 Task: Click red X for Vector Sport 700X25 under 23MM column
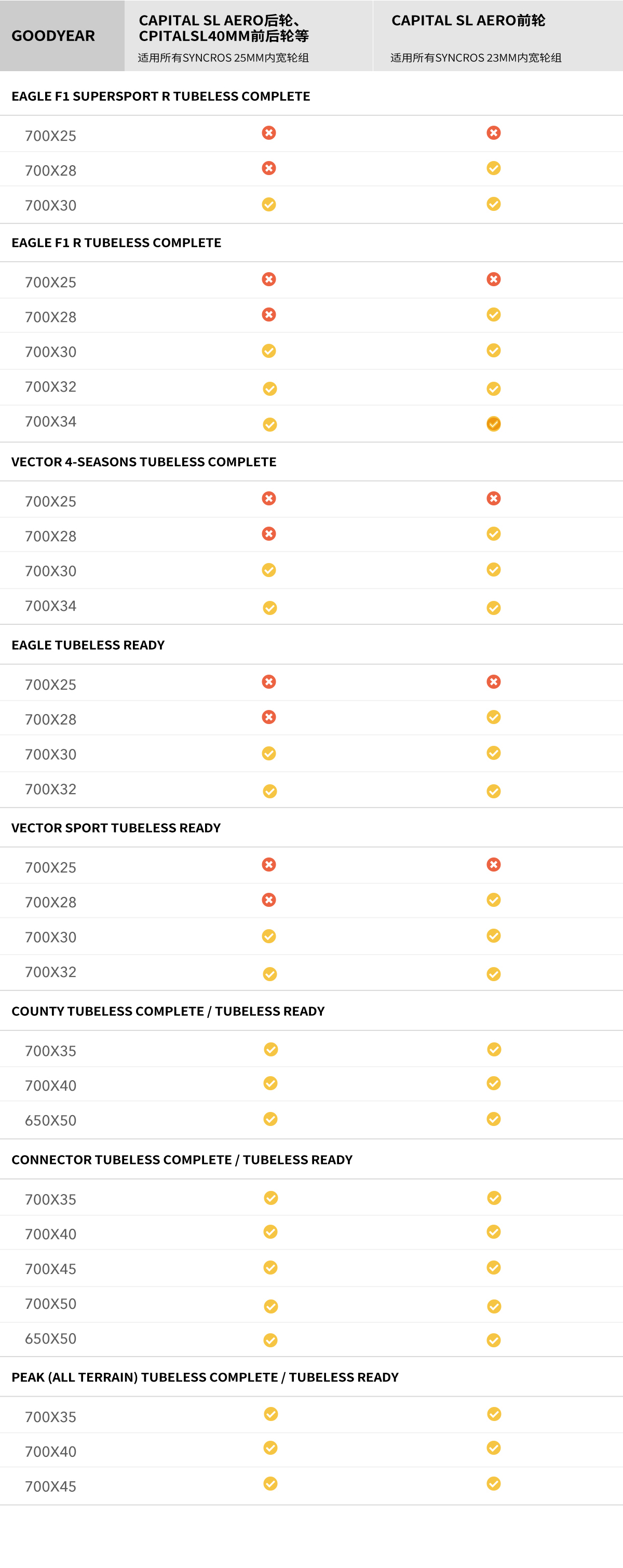(493, 864)
